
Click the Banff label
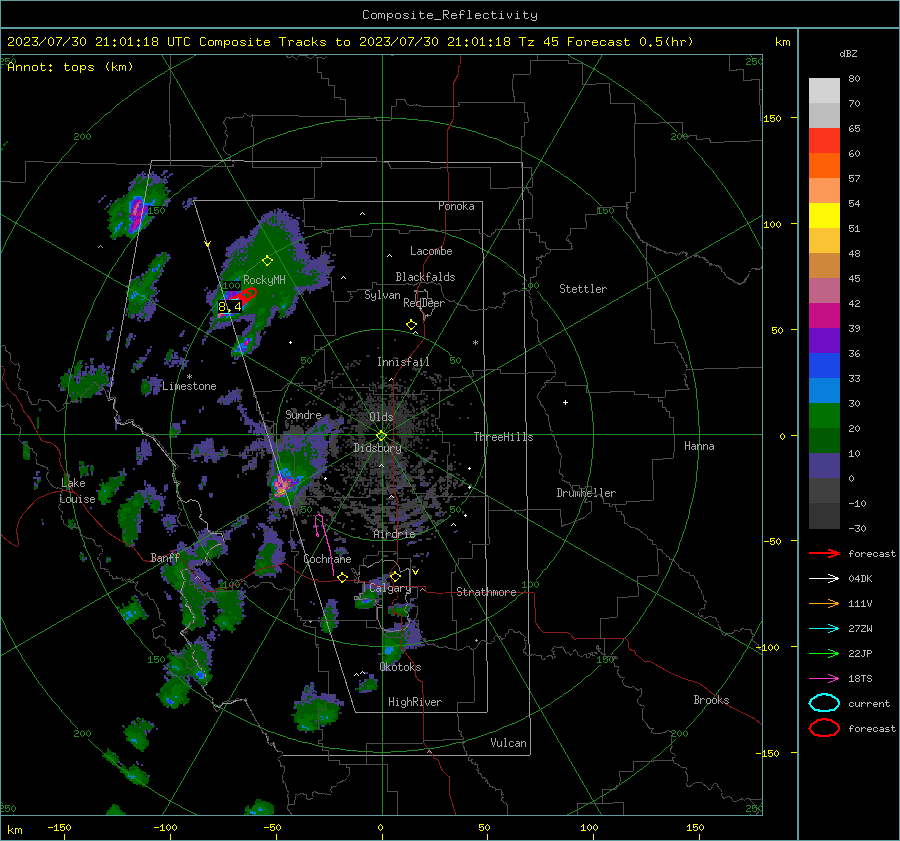point(164,557)
